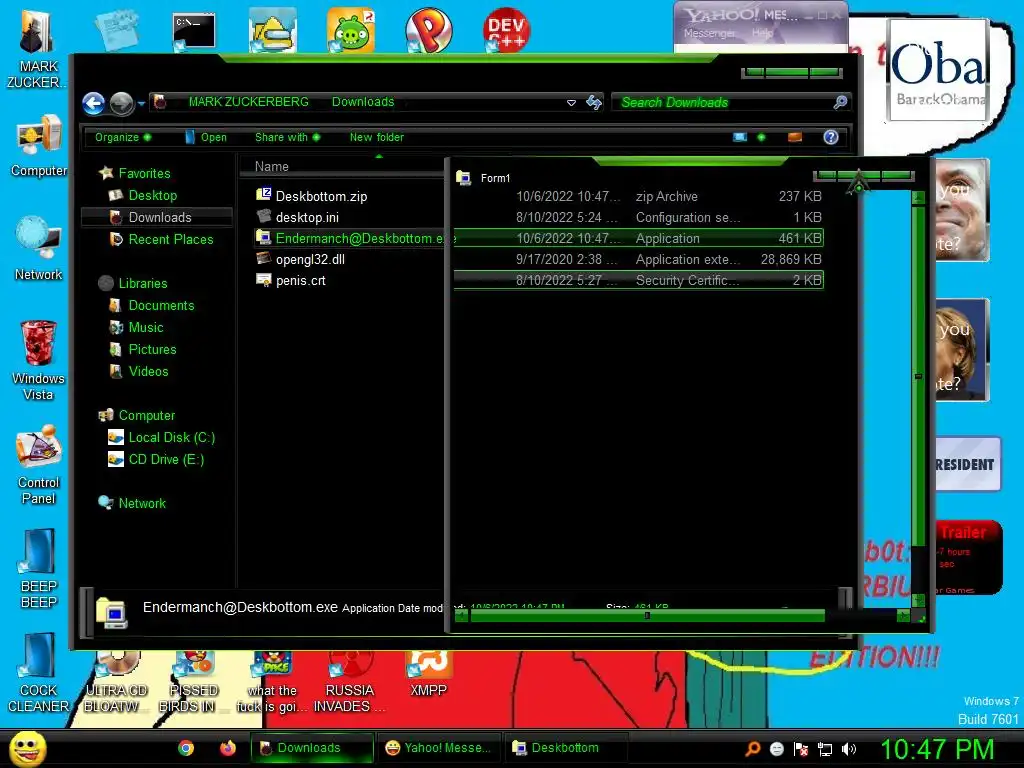
Task: Open BEEP BEEP desktop shortcut
Action: point(39,568)
